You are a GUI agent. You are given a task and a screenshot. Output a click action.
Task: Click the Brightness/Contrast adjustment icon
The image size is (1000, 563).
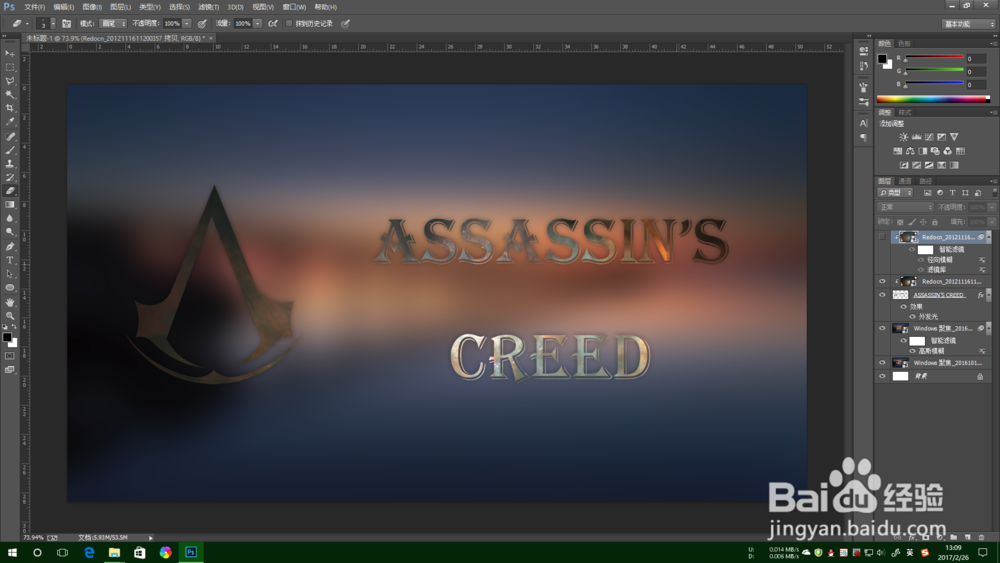point(903,137)
